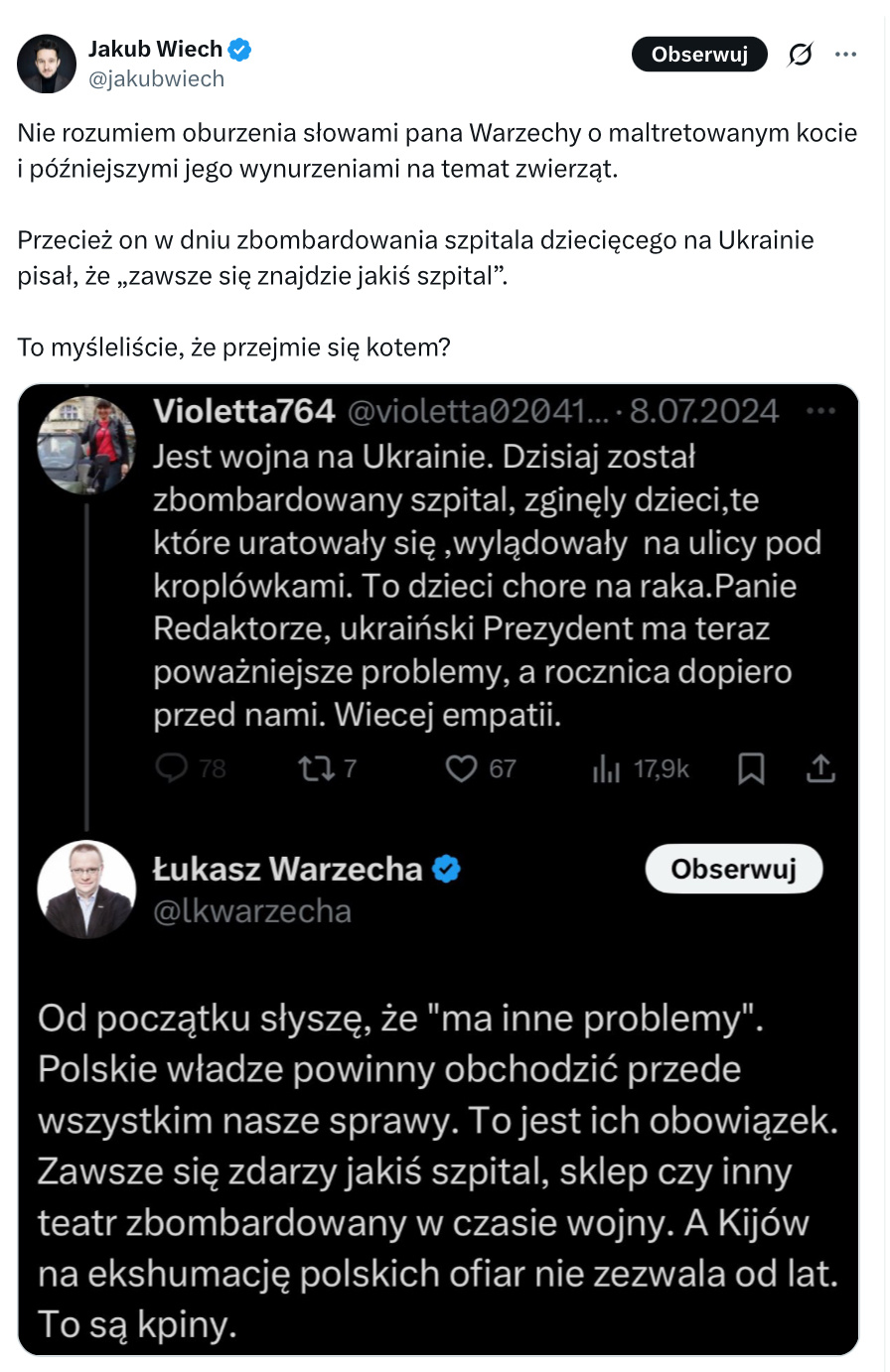Open the three-dot more menu on Jakub's post

tap(846, 55)
